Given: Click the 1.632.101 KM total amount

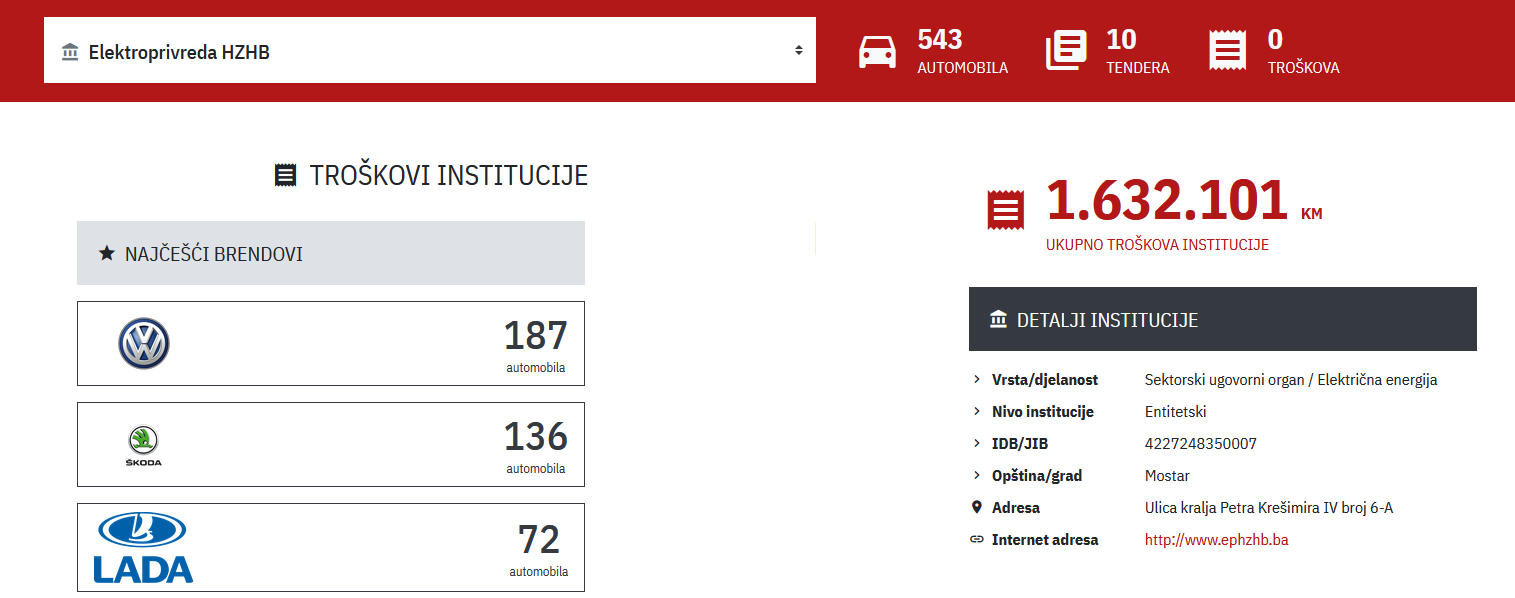Looking at the screenshot, I should (1184, 201).
